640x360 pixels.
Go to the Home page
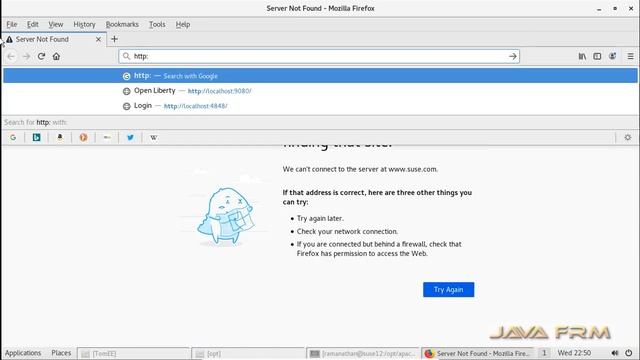(56, 56)
